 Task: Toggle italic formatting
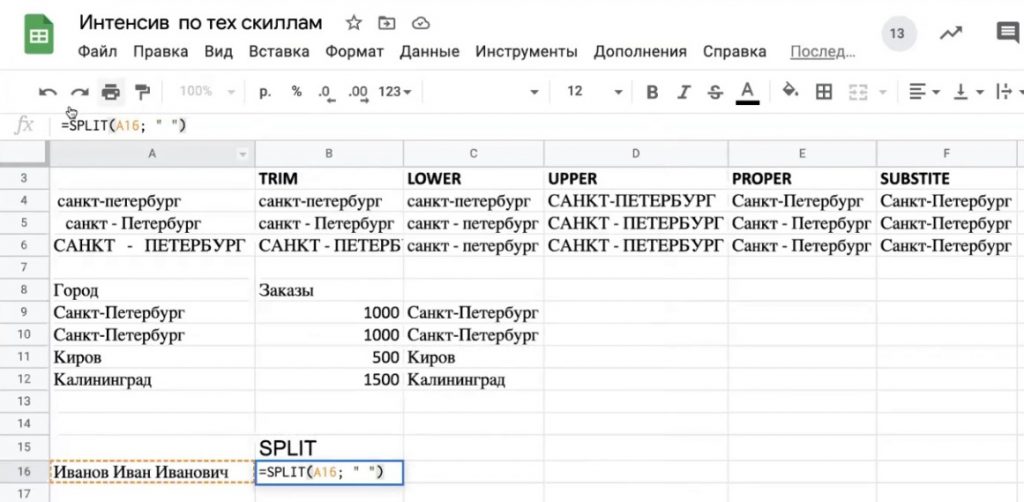tap(684, 92)
